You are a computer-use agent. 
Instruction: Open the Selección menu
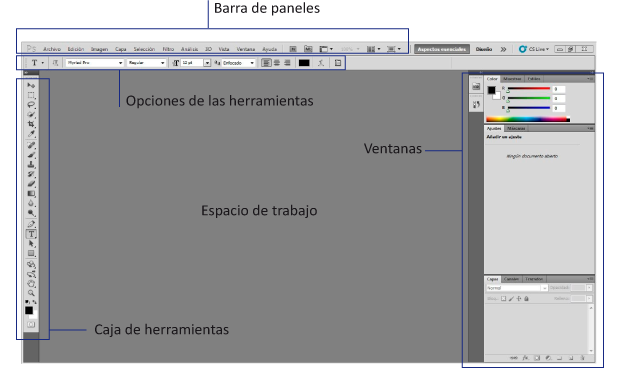click(x=144, y=49)
